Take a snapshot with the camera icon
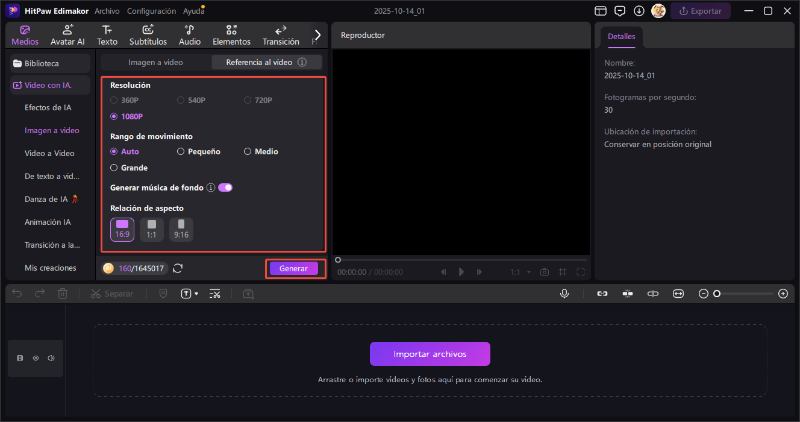The width and height of the screenshot is (800, 422). tap(543, 271)
